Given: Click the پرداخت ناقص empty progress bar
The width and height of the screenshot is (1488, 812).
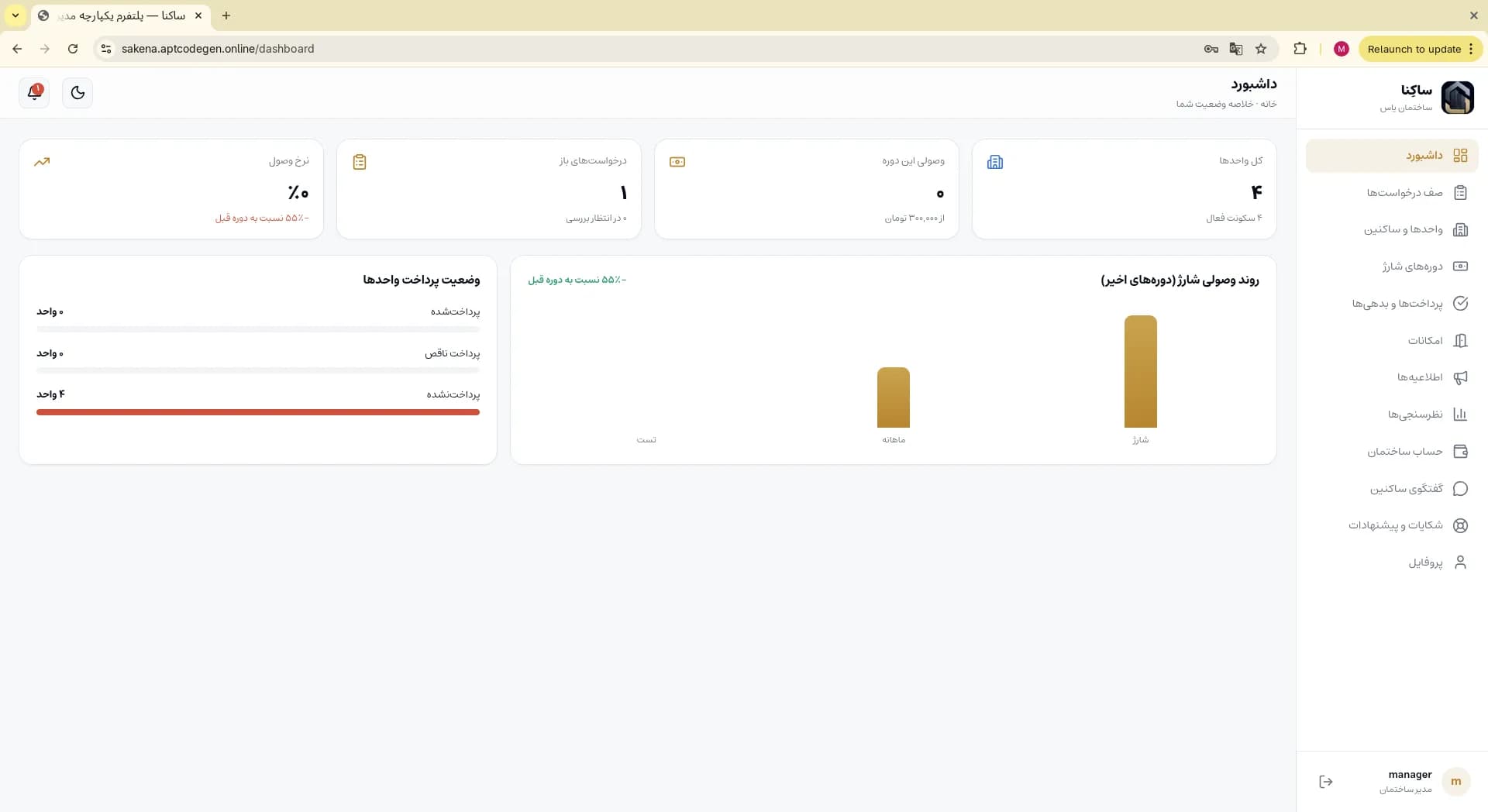Looking at the screenshot, I should coord(258,370).
